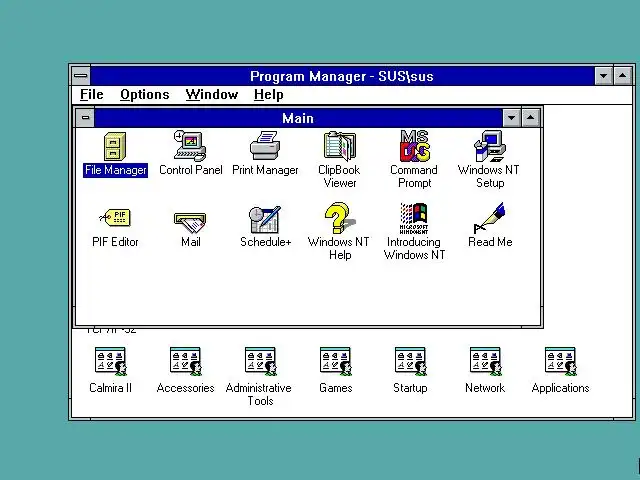This screenshot has width=640, height=480.
Task: Select the Accessories program group
Action: coord(186,362)
